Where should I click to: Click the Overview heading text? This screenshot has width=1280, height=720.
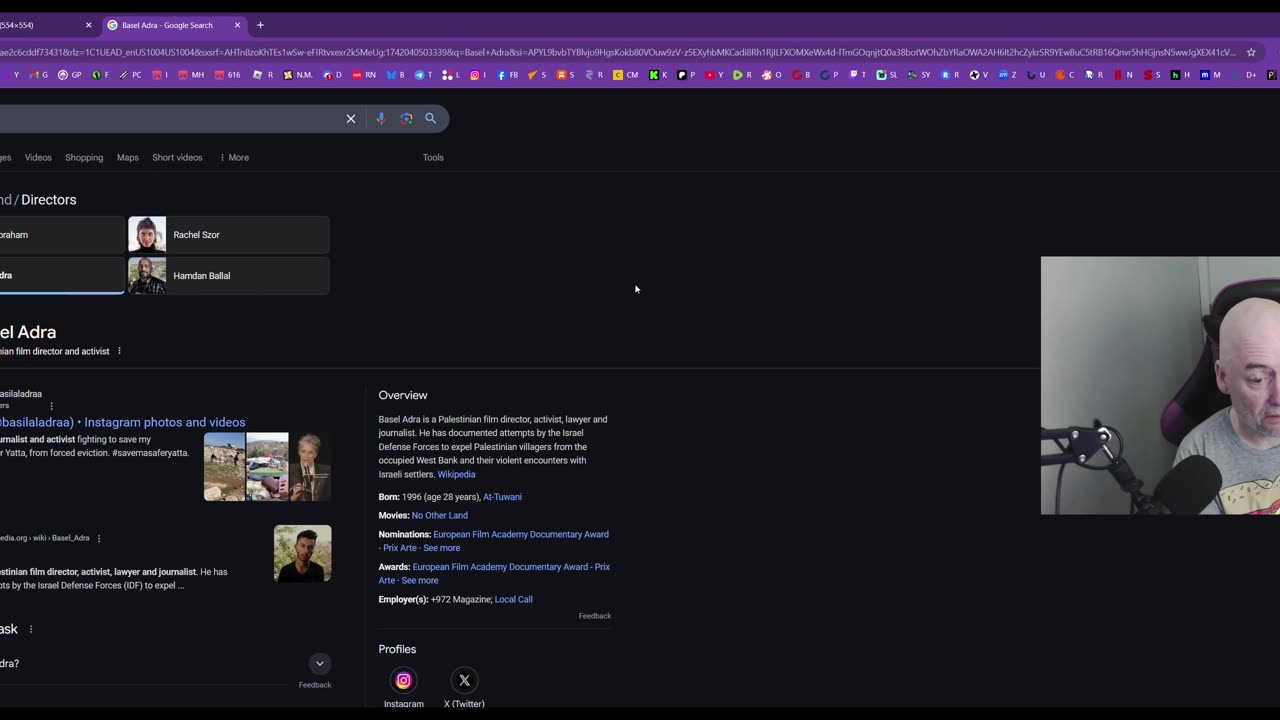coord(403,395)
